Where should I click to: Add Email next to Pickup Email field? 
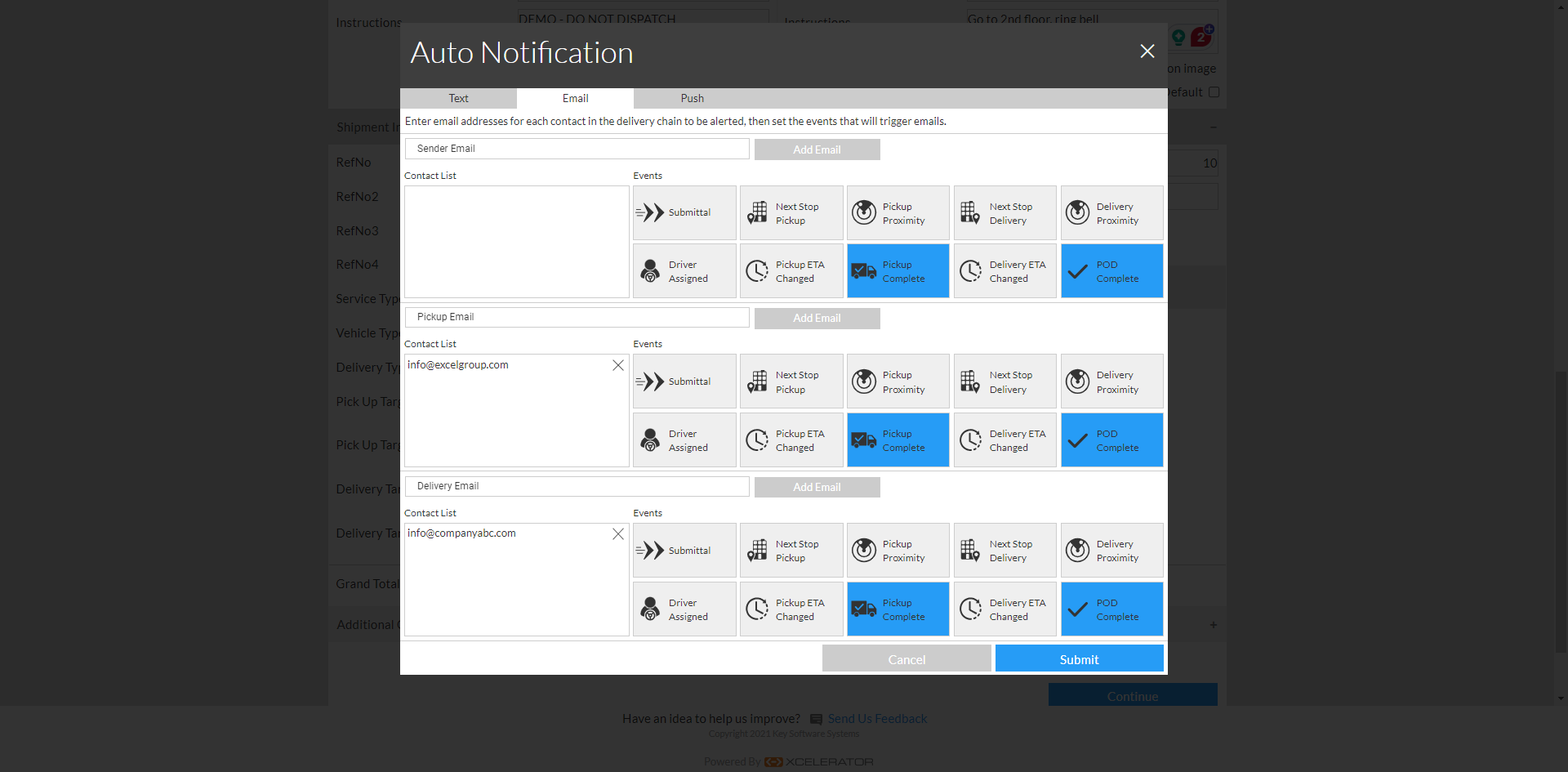(817, 318)
